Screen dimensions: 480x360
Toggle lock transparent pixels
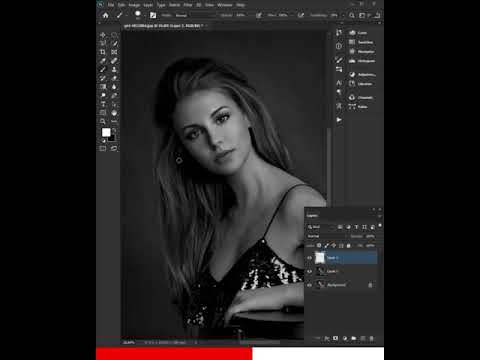click(319, 246)
